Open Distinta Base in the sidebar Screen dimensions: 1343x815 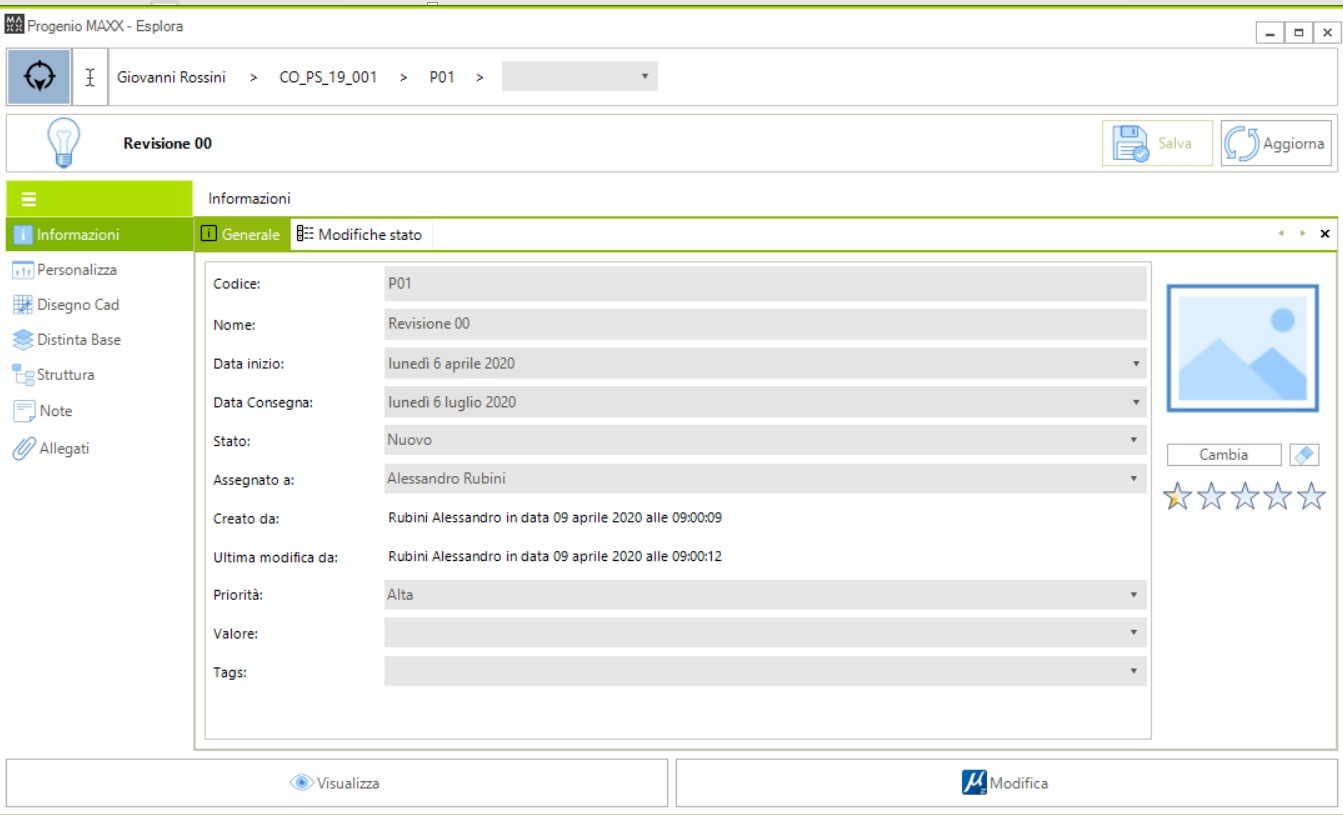tap(98, 340)
